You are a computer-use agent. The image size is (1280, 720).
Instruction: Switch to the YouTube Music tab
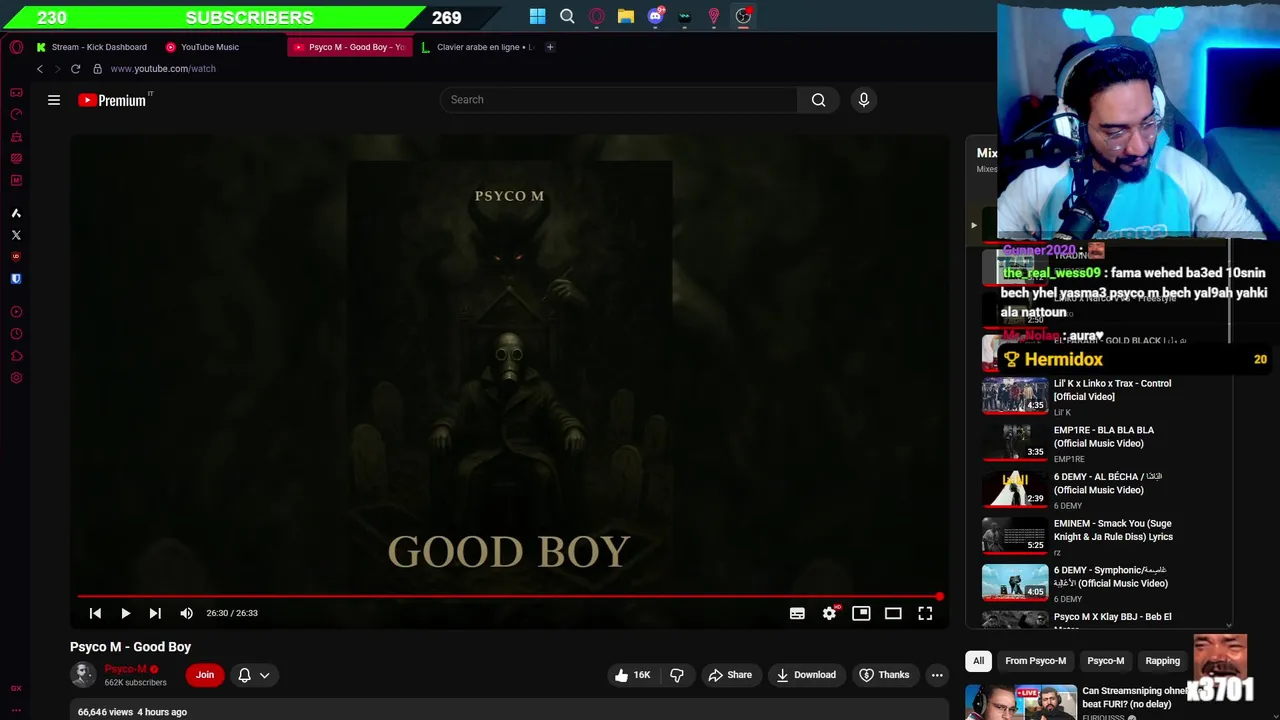point(202,47)
